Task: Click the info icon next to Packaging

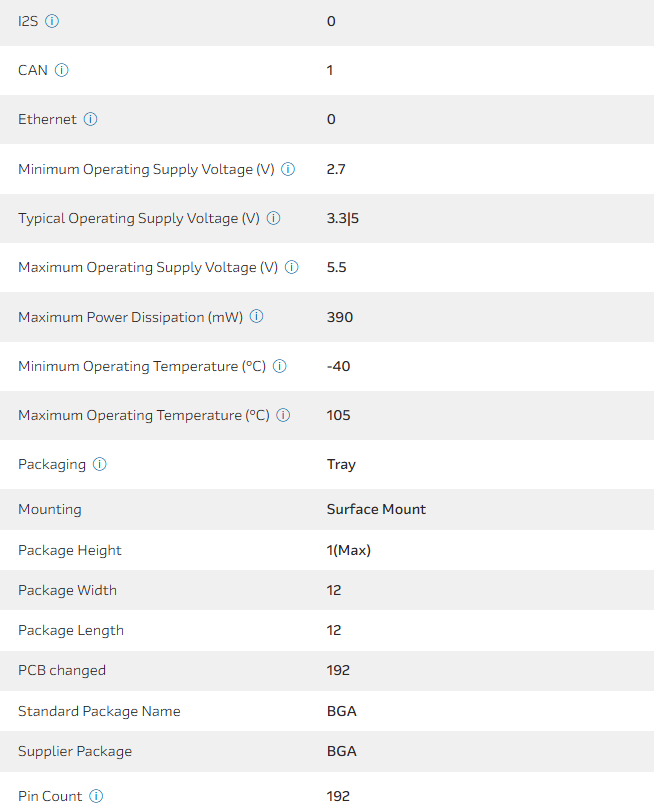Action: point(100,464)
